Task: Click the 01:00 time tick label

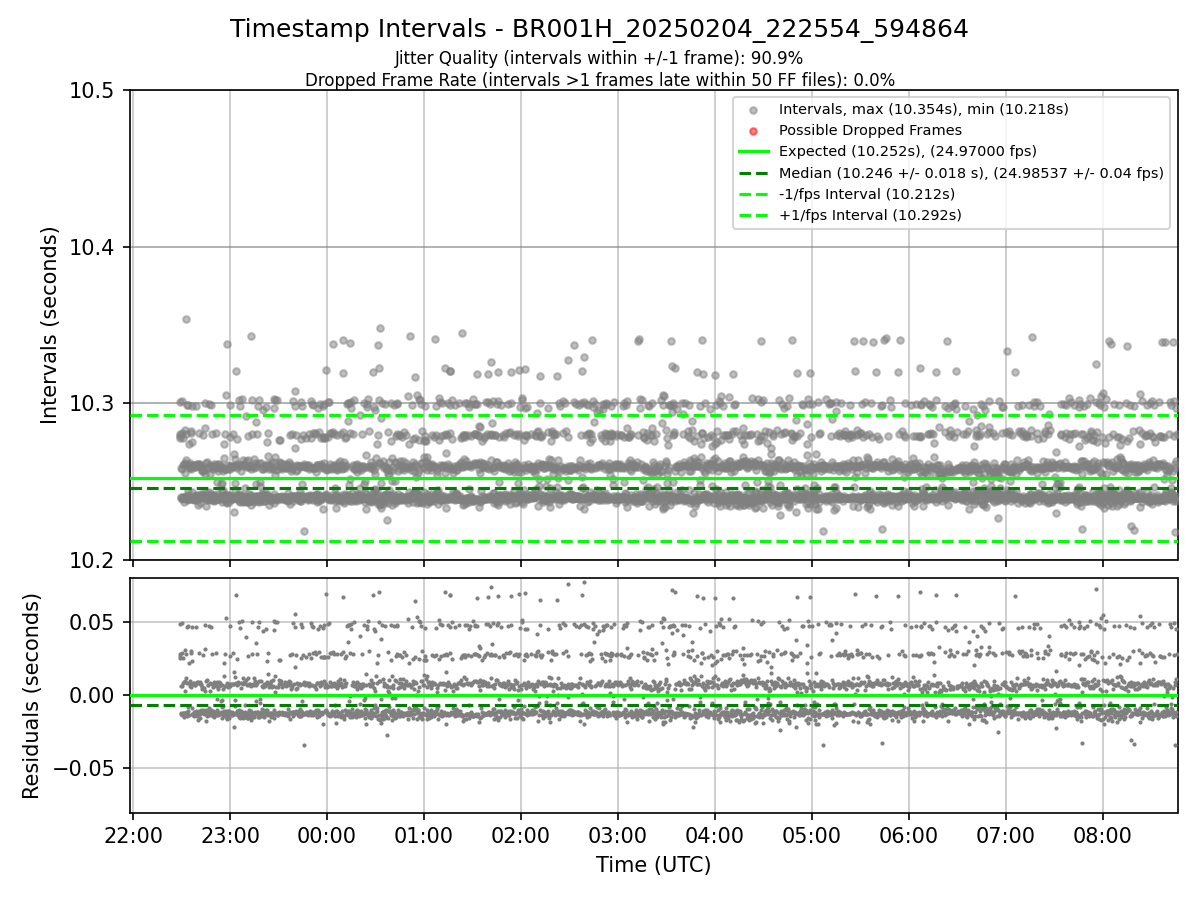Action: [424, 834]
